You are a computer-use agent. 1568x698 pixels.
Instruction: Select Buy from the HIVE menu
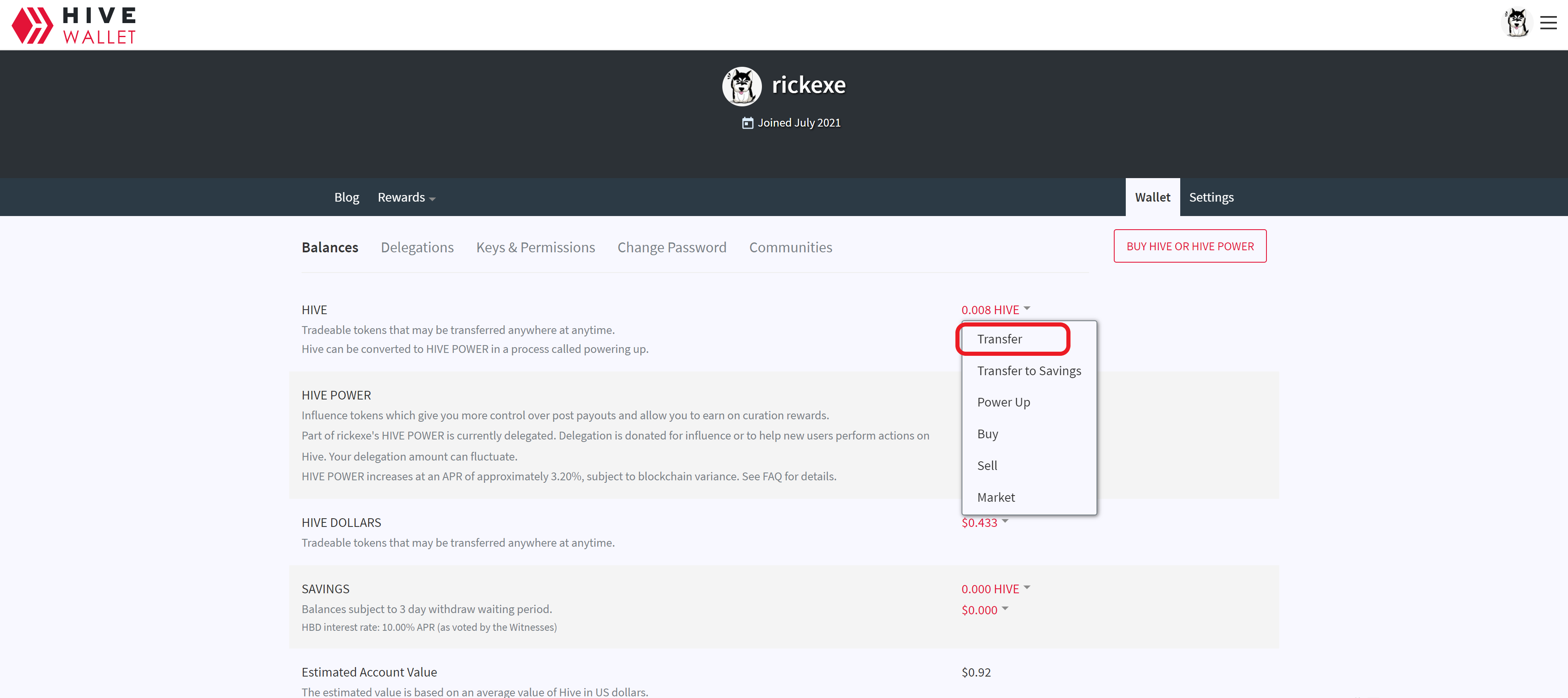1029,434
